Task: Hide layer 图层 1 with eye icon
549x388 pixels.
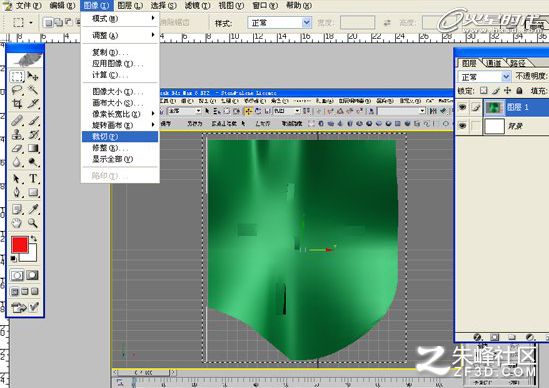Action: click(463, 107)
